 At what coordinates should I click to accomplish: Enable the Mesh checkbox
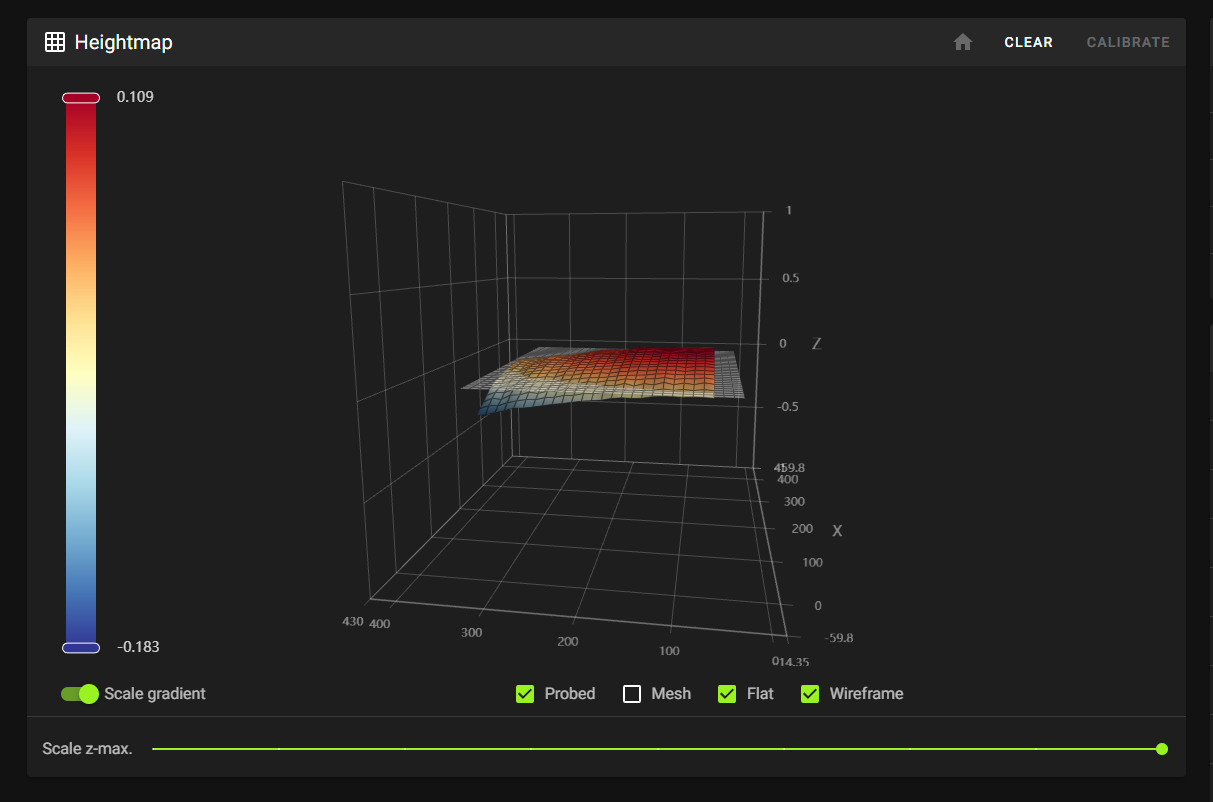coord(632,694)
